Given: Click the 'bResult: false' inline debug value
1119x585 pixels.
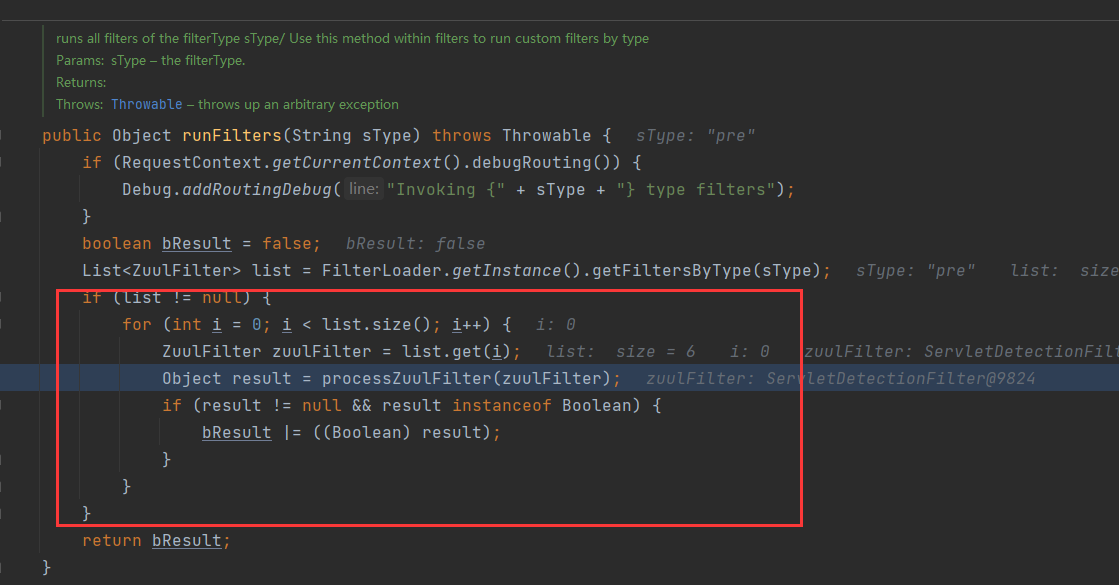Looking at the screenshot, I should pyautogui.click(x=415, y=244).
